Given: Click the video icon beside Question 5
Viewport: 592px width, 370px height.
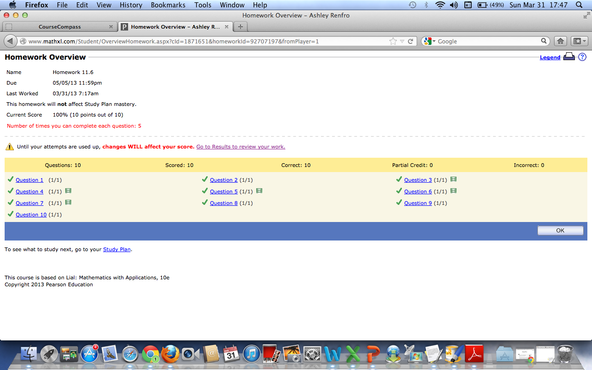Looking at the screenshot, I should [x=259, y=191].
